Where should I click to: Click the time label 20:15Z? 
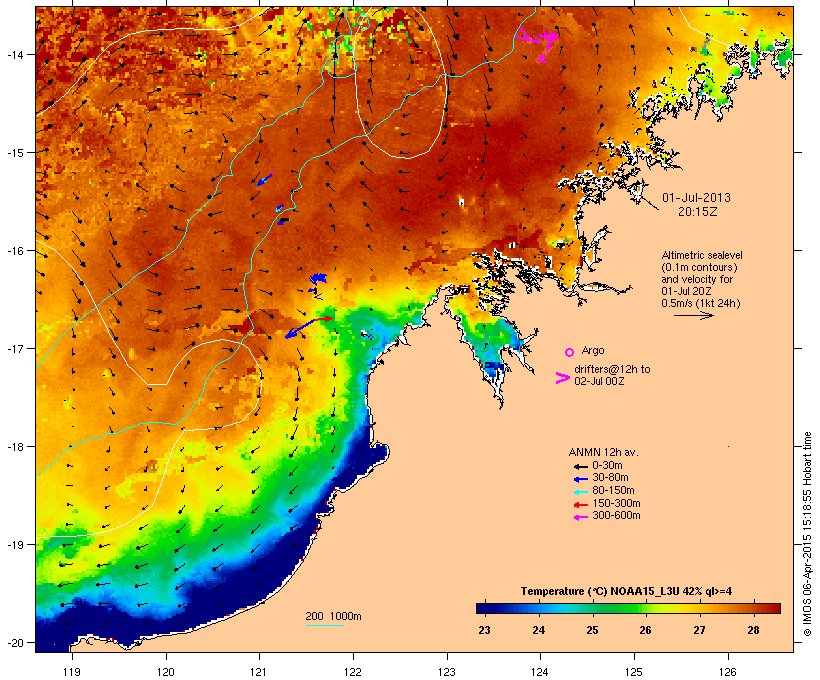point(698,212)
